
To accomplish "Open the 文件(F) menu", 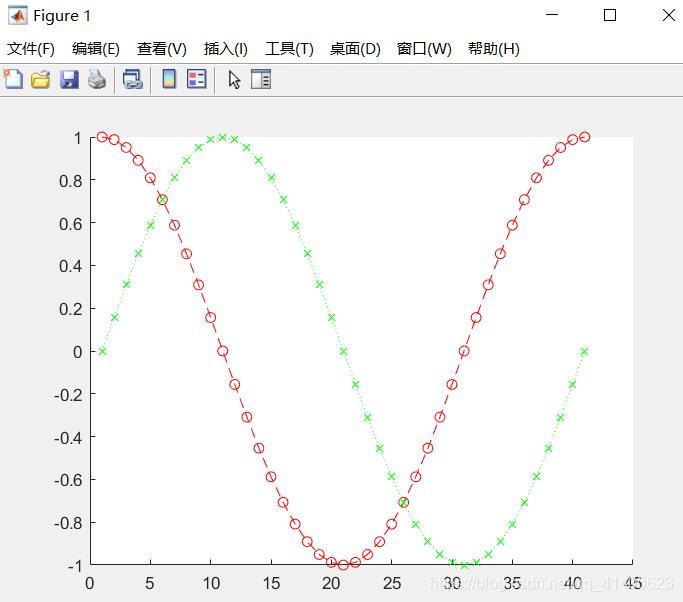I will 31,49.
